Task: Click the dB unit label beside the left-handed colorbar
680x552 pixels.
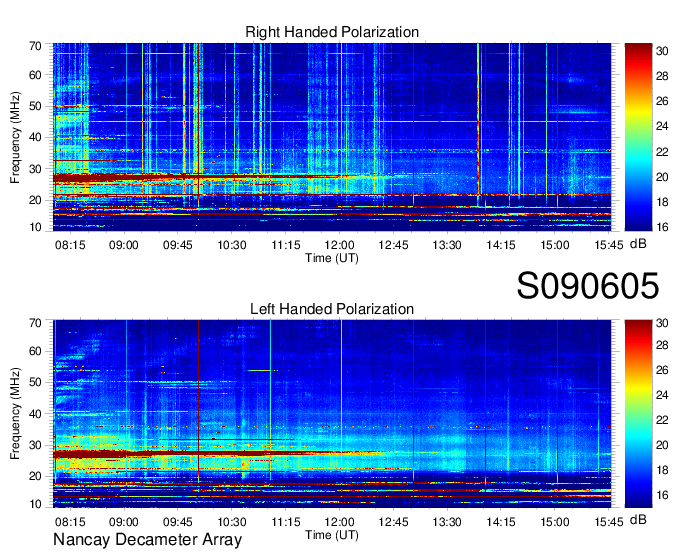Action: tap(638, 520)
